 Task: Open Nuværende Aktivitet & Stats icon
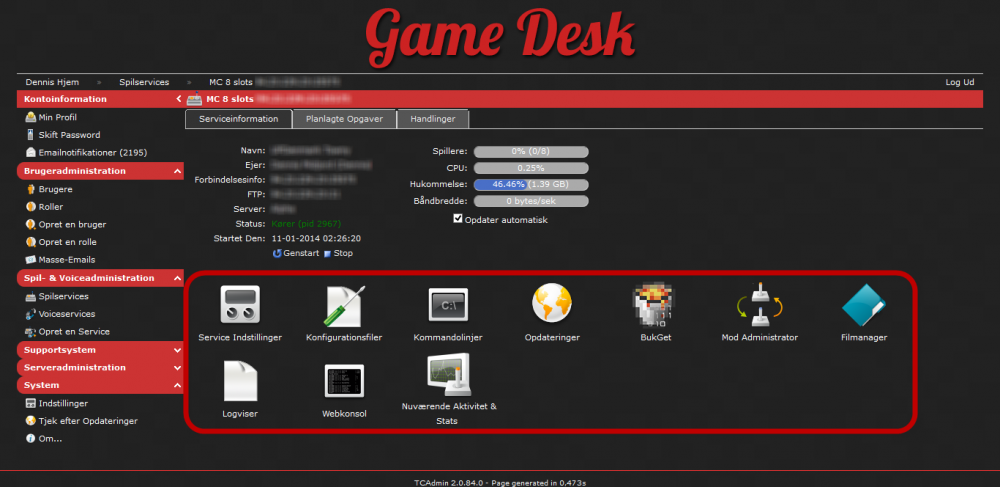point(448,378)
